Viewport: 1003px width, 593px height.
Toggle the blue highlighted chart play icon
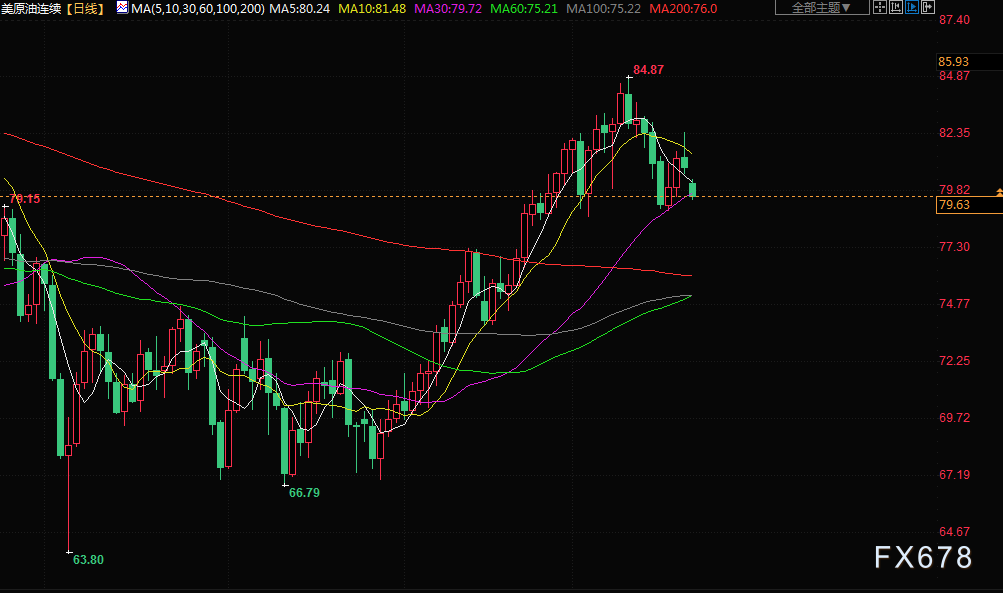912,8
